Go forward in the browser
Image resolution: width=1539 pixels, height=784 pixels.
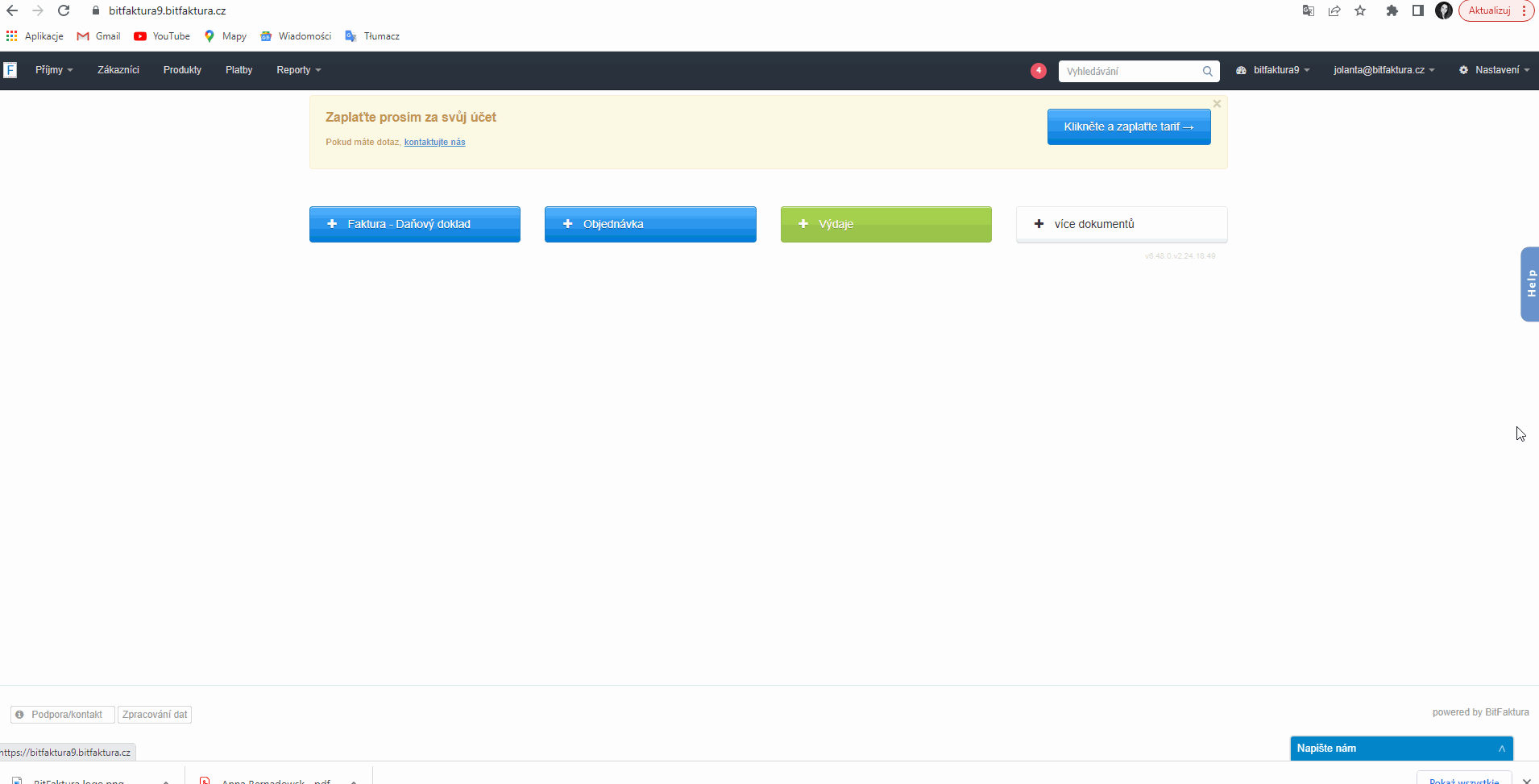38,10
